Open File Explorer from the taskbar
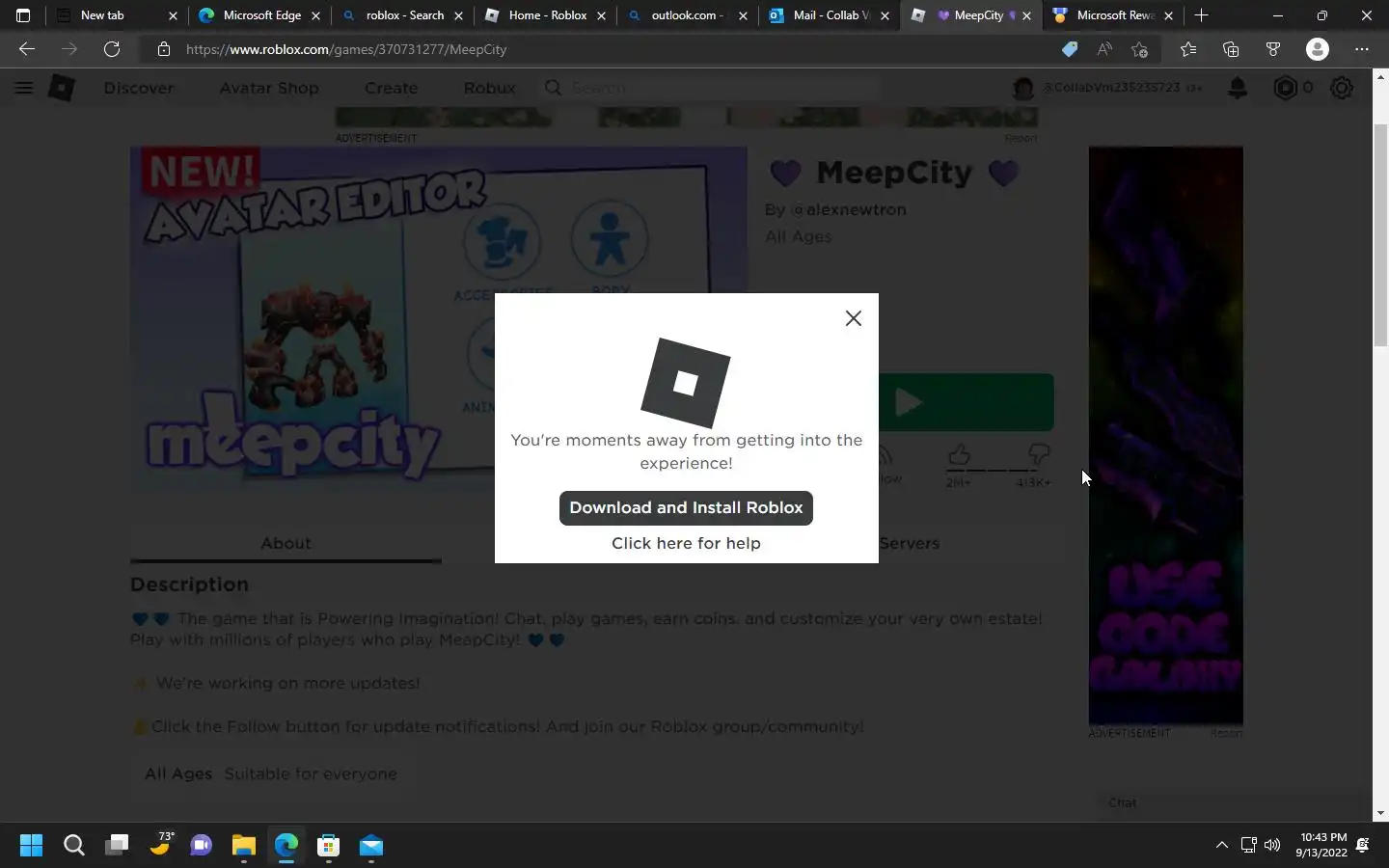 coord(243,846)
